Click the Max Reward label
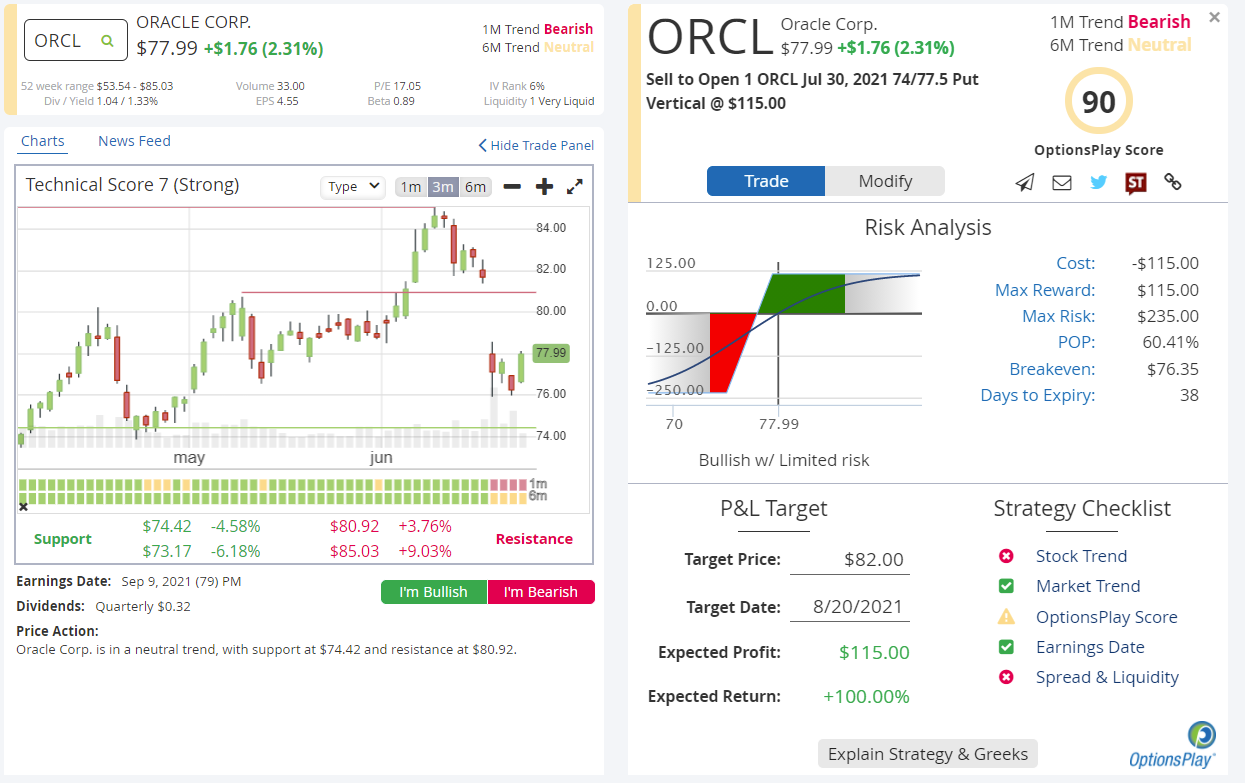1245x783 pixels. 1045,290
